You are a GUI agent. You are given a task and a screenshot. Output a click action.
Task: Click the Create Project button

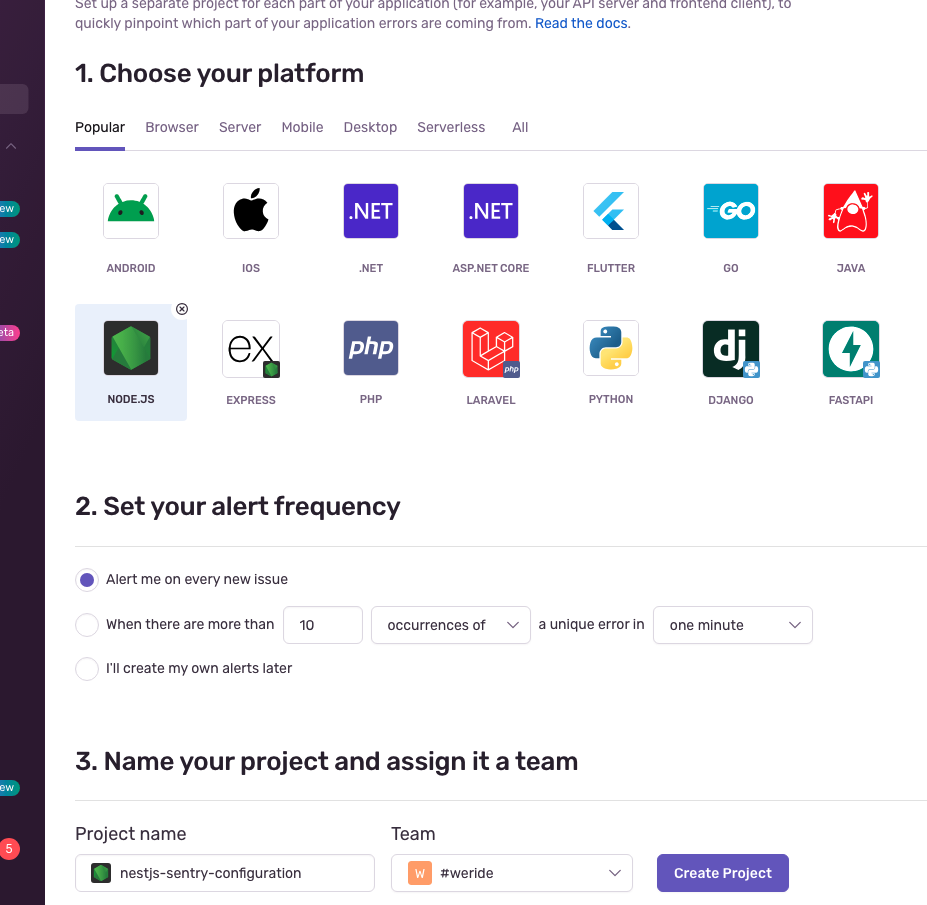(x=722, y=873)
